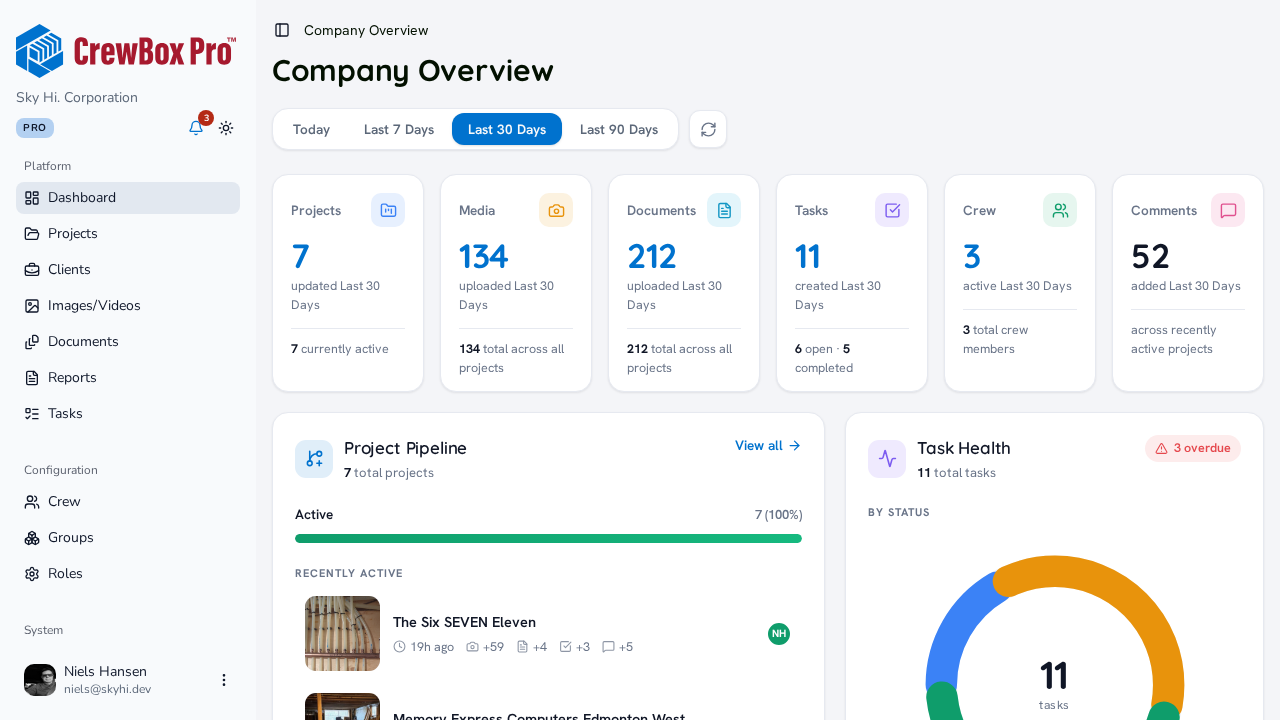Click the +3 tasks icon

pos(566,647)
